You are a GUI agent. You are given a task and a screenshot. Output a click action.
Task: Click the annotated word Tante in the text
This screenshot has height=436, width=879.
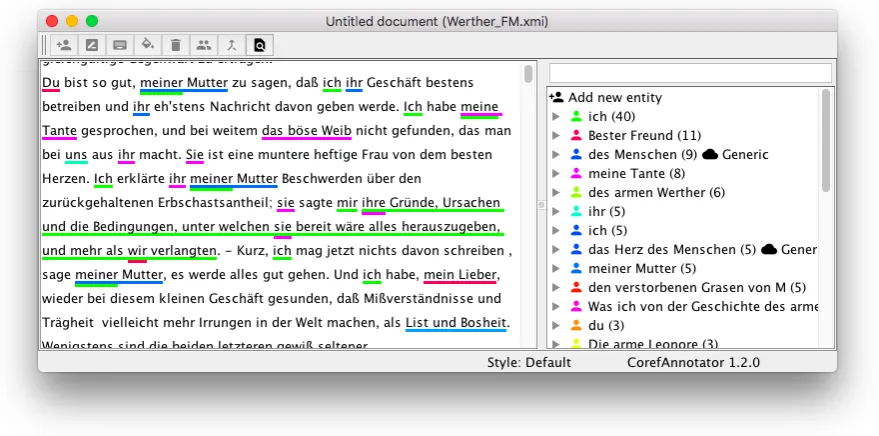click(59, 131)
